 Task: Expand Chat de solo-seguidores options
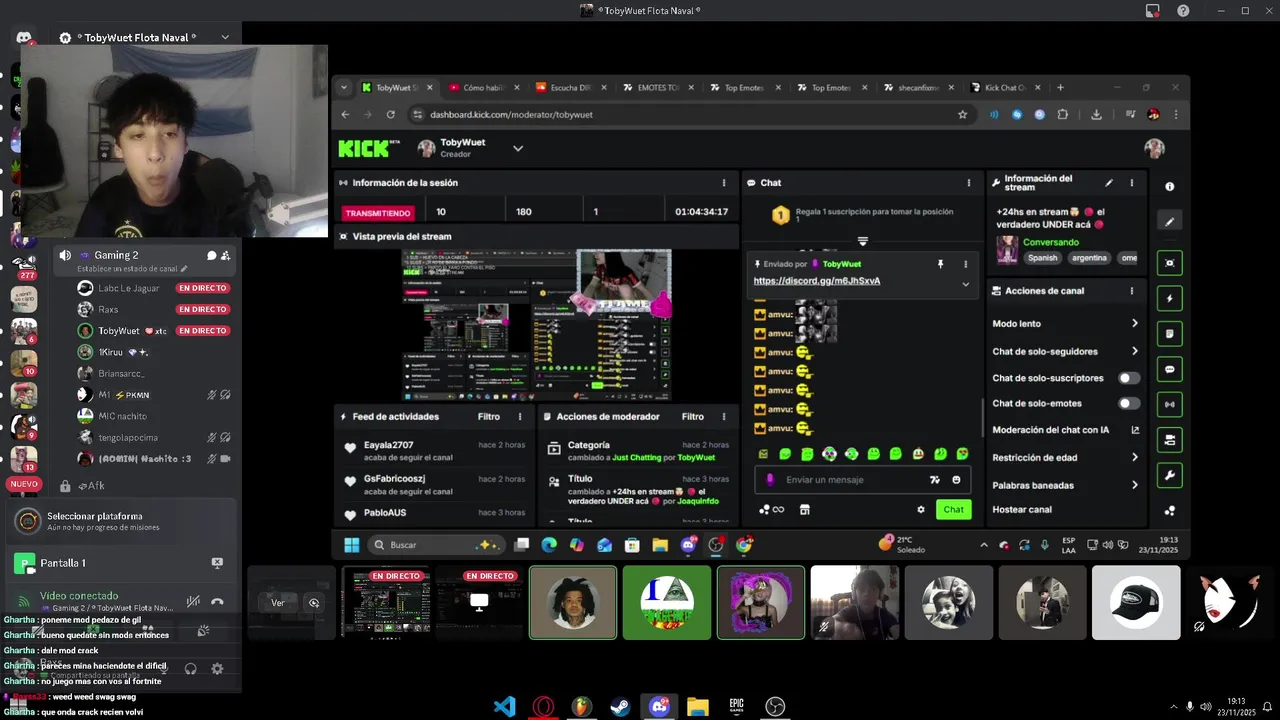click(x=1135, y=351)
